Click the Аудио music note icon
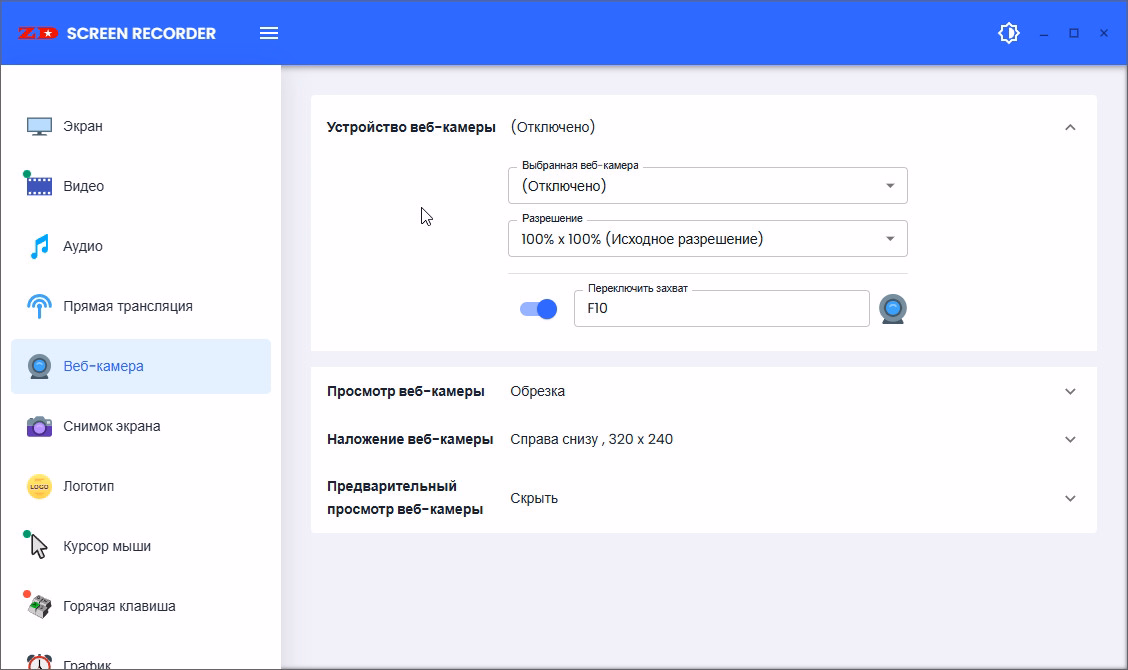This screenshot has height=670, width=1128. click(39, 246)
